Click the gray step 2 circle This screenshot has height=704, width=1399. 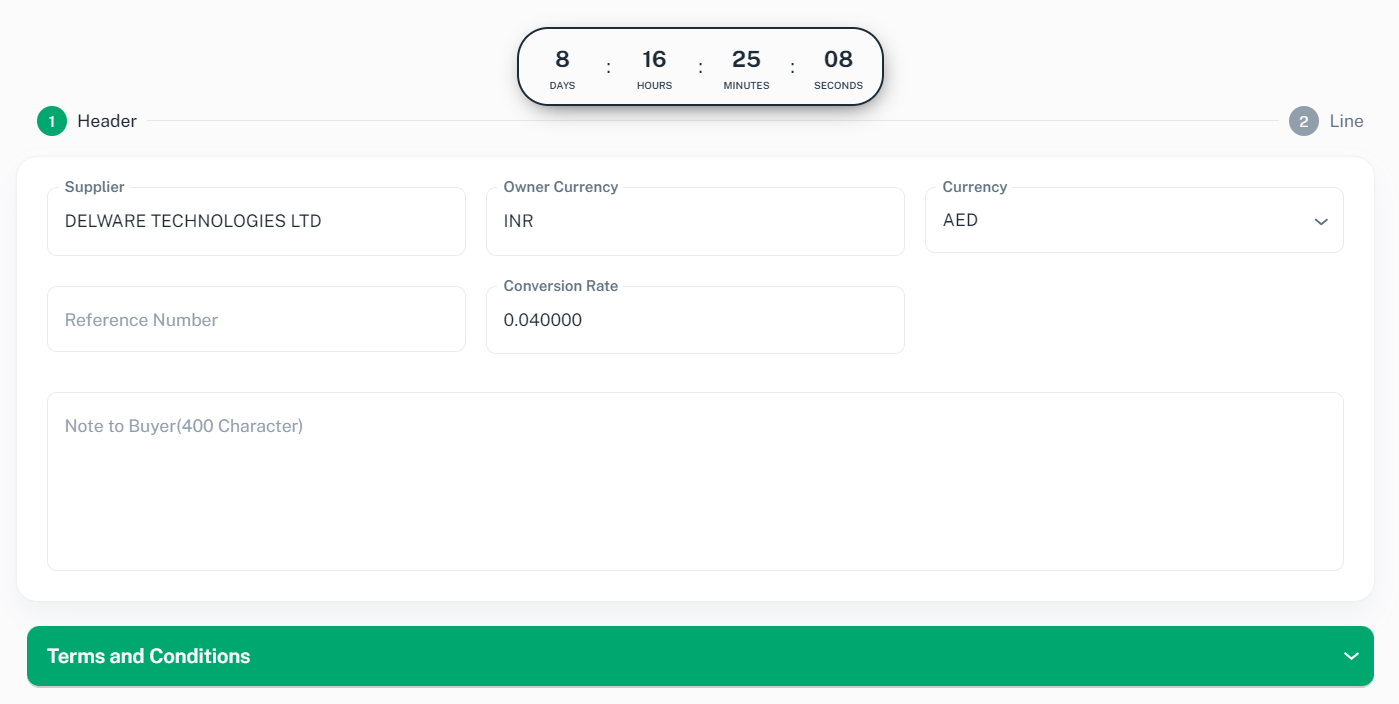point(1304,121)
